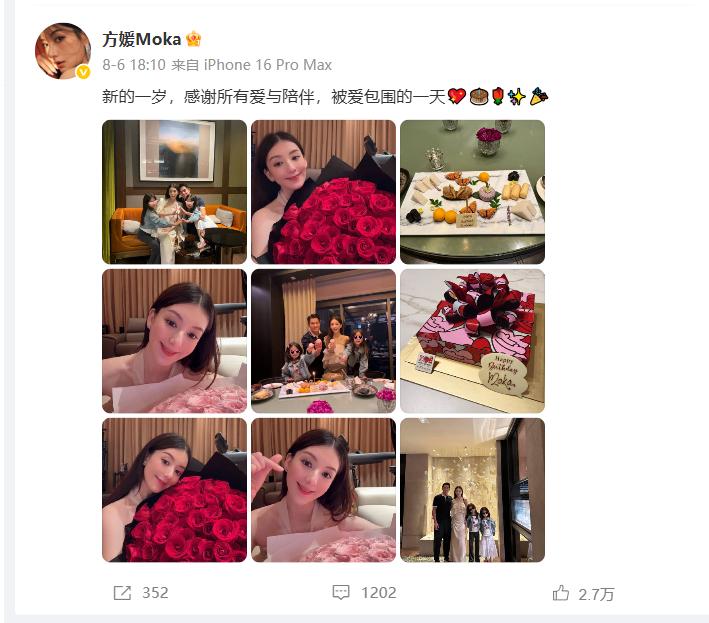This screenshot has height=623, width=709.
Task: Click the comment count 1202
Action: (x=378, y=593)
